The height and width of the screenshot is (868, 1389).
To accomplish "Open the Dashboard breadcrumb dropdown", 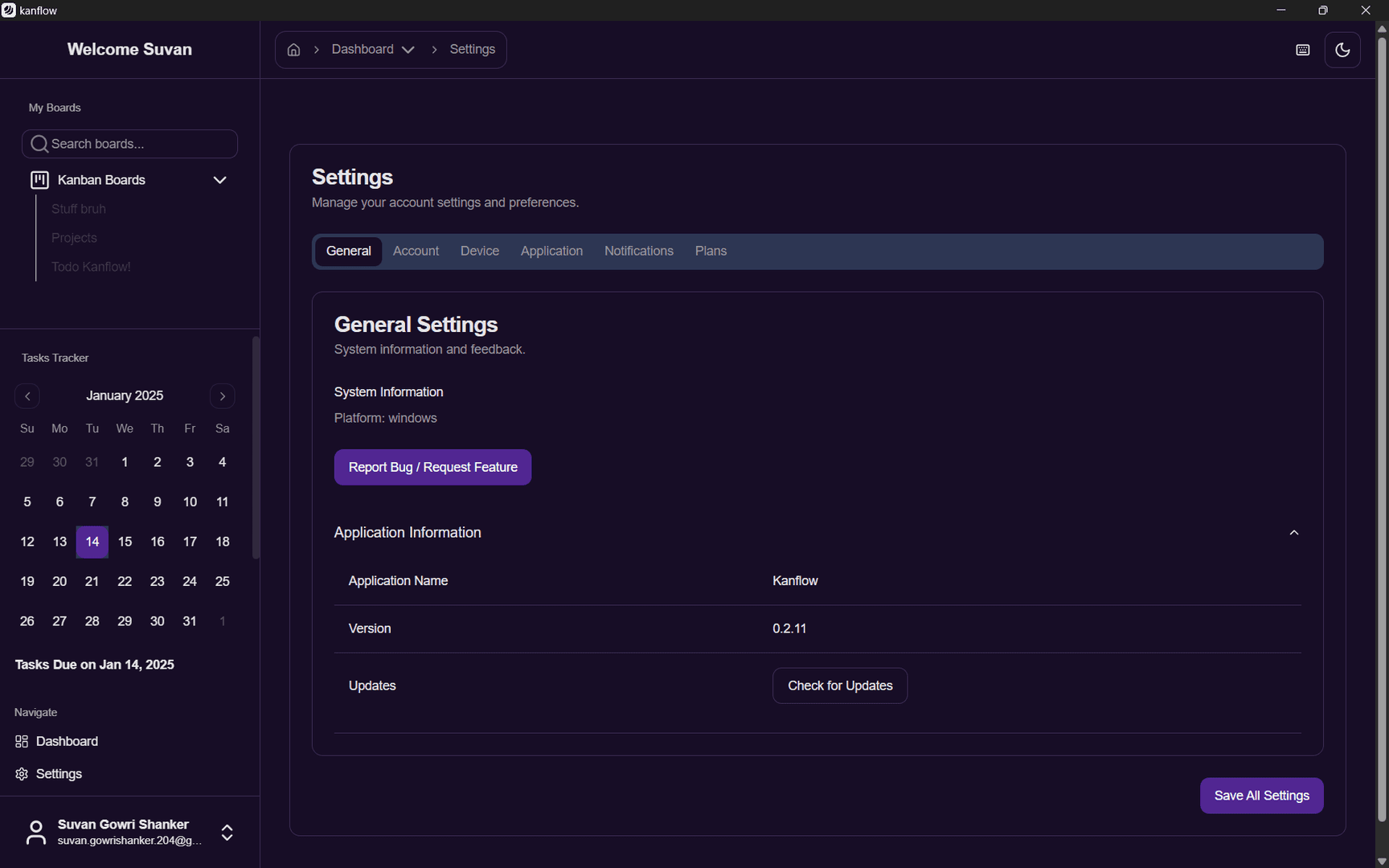I will click(408, 50).
